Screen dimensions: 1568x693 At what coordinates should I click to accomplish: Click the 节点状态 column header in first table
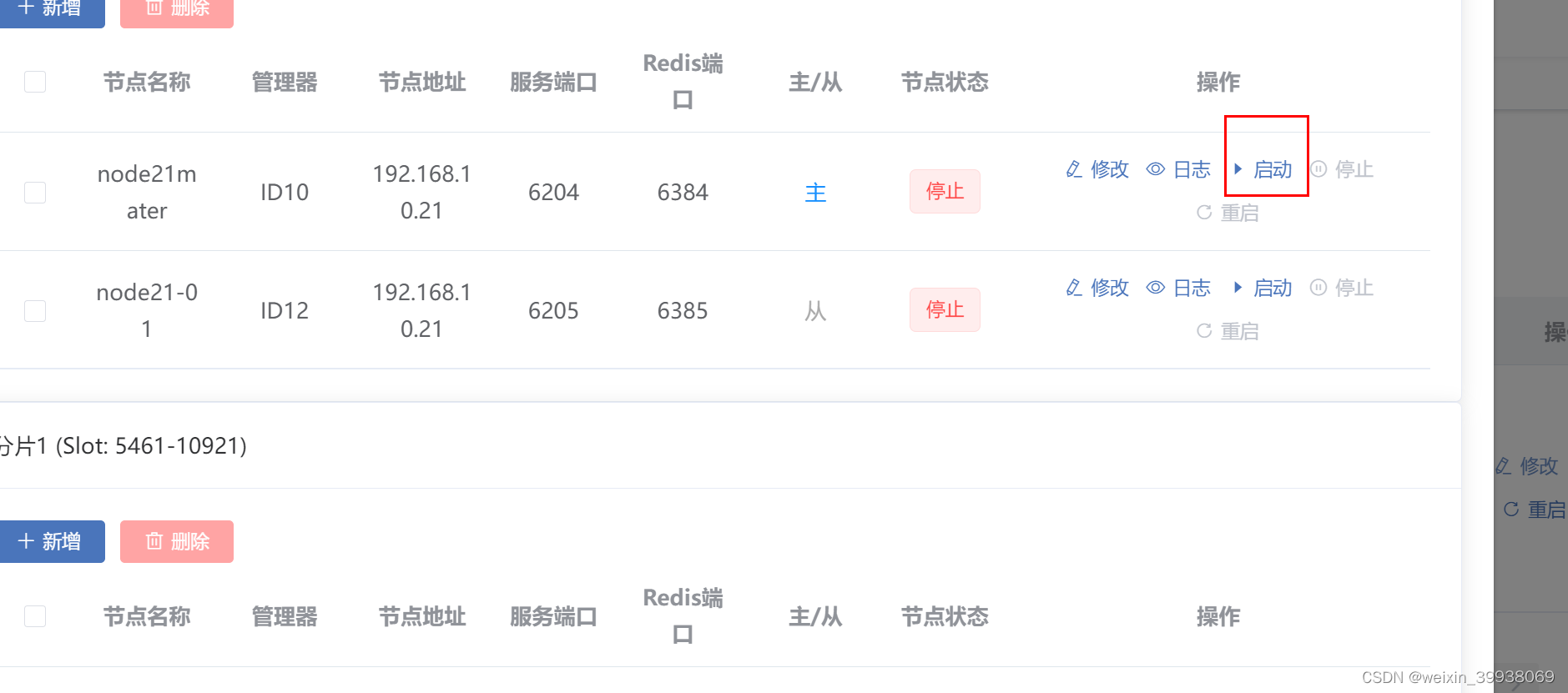[x=945, y=82]
